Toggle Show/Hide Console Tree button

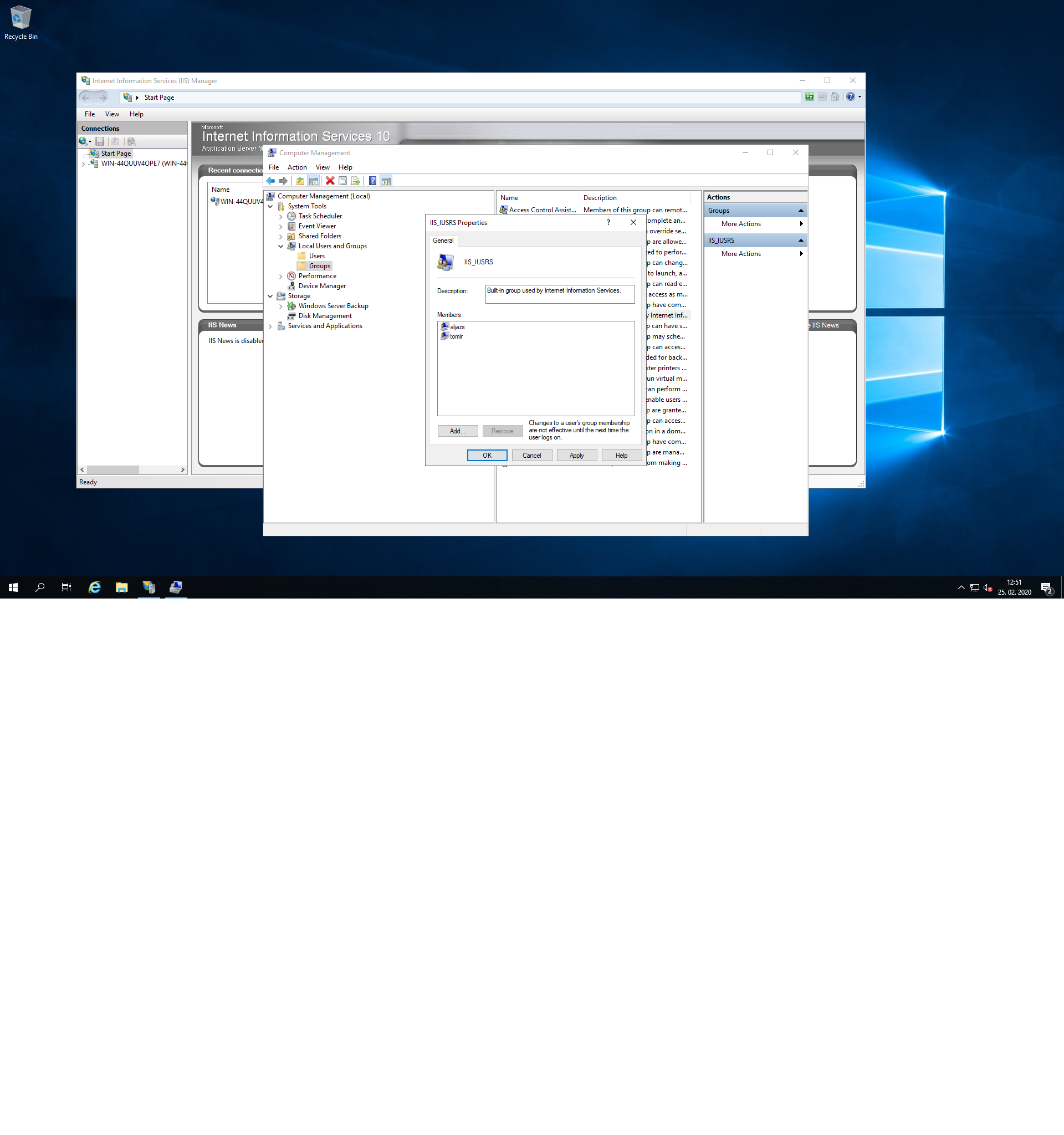click(313, 181)
